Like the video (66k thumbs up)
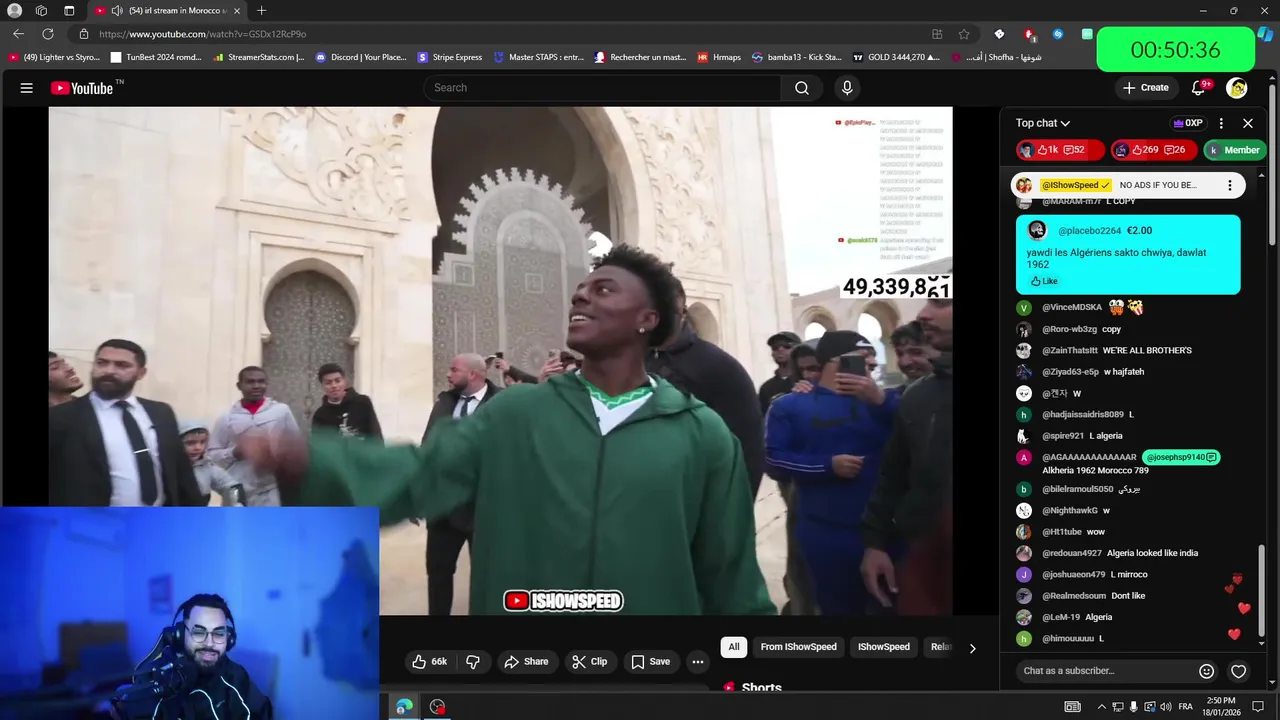This screenshot has height=720, width=1280. [430, 661]
